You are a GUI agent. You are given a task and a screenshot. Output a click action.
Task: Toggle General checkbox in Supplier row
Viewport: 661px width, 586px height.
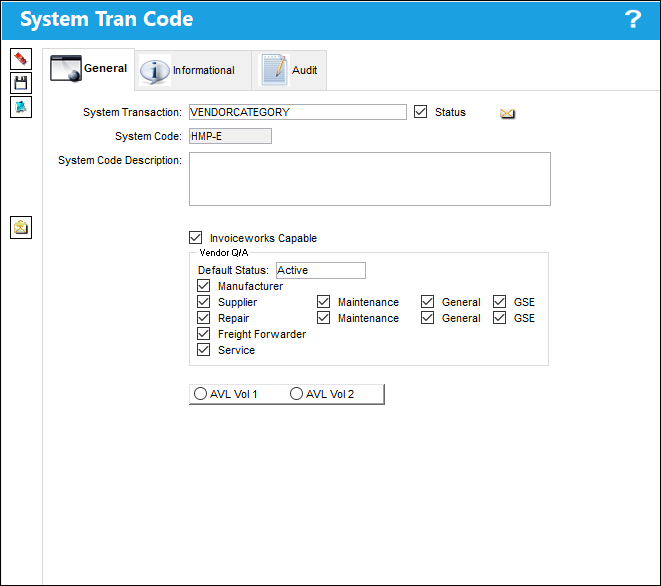pyautogui.click(x=427, y=301)
